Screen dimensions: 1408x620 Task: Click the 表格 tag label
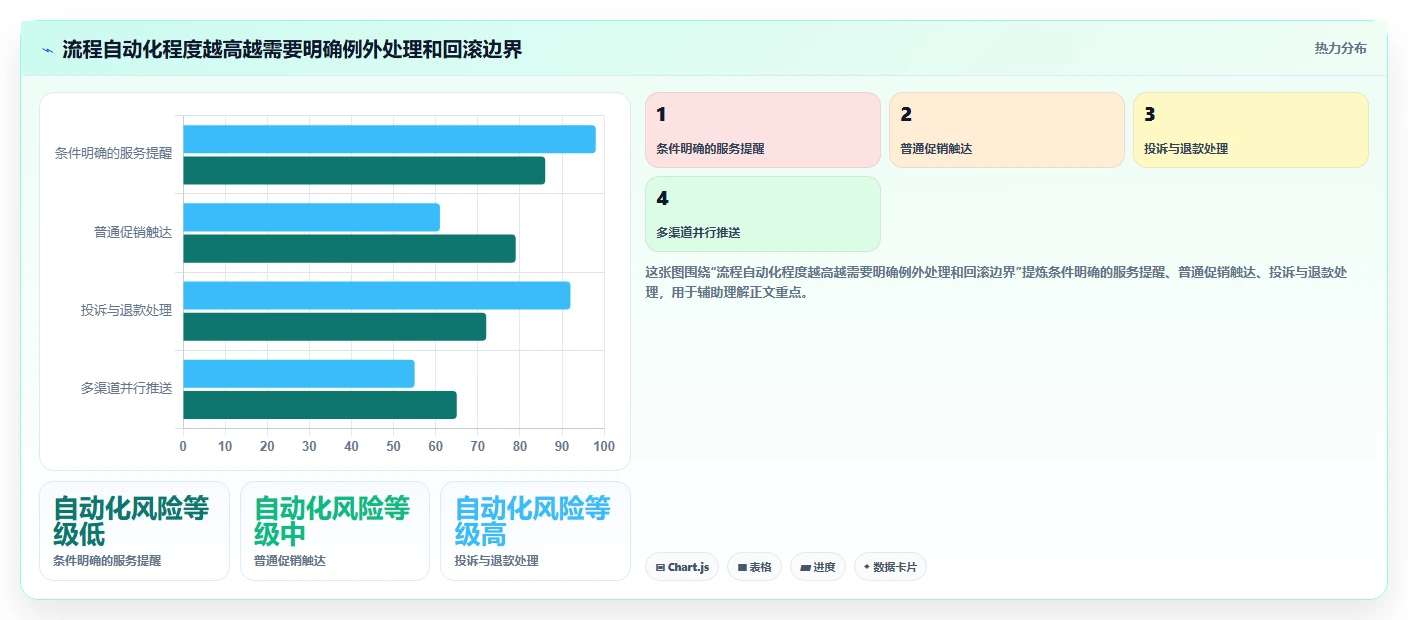[x=761, y=567]
